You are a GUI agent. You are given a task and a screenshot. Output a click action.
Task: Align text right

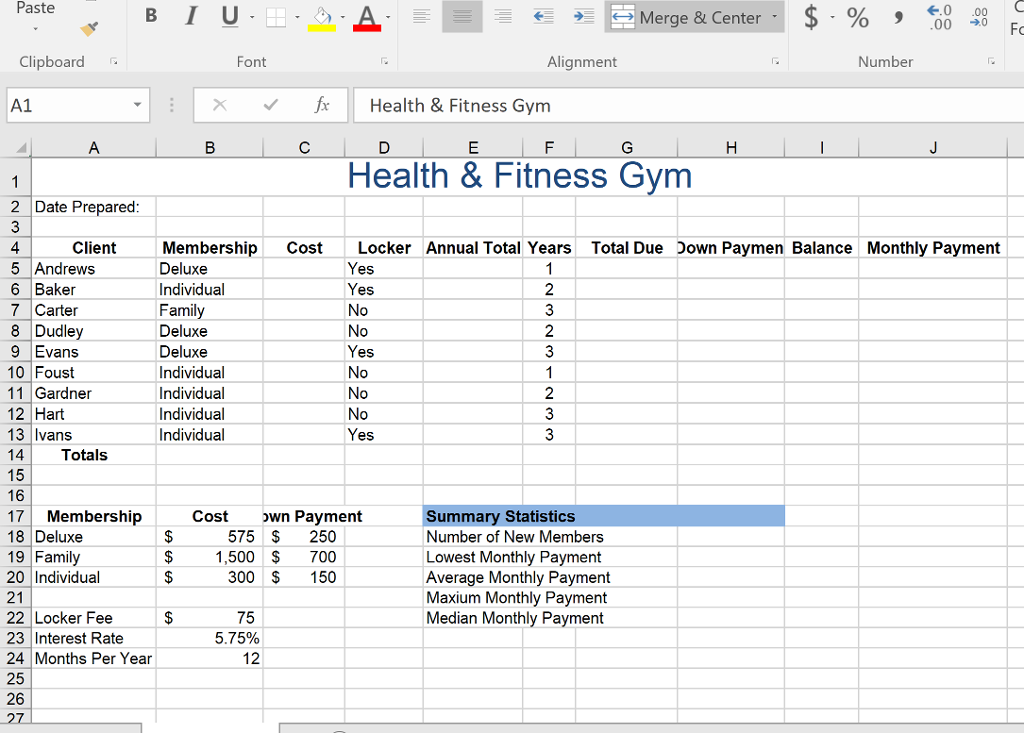[502, 17]
